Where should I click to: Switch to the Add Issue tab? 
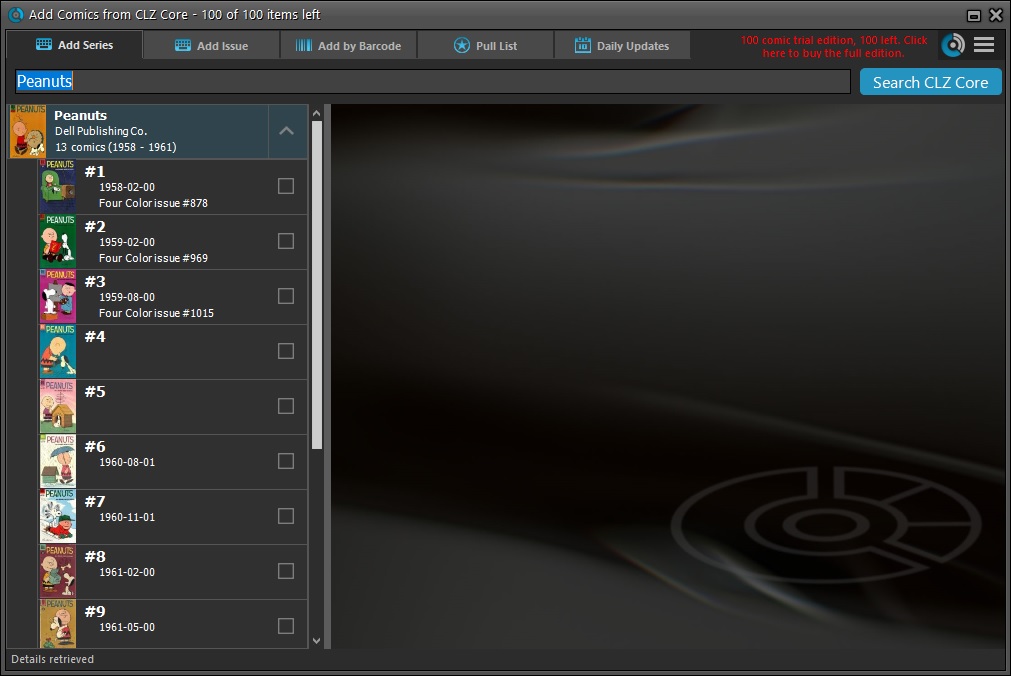coord(211,46)
